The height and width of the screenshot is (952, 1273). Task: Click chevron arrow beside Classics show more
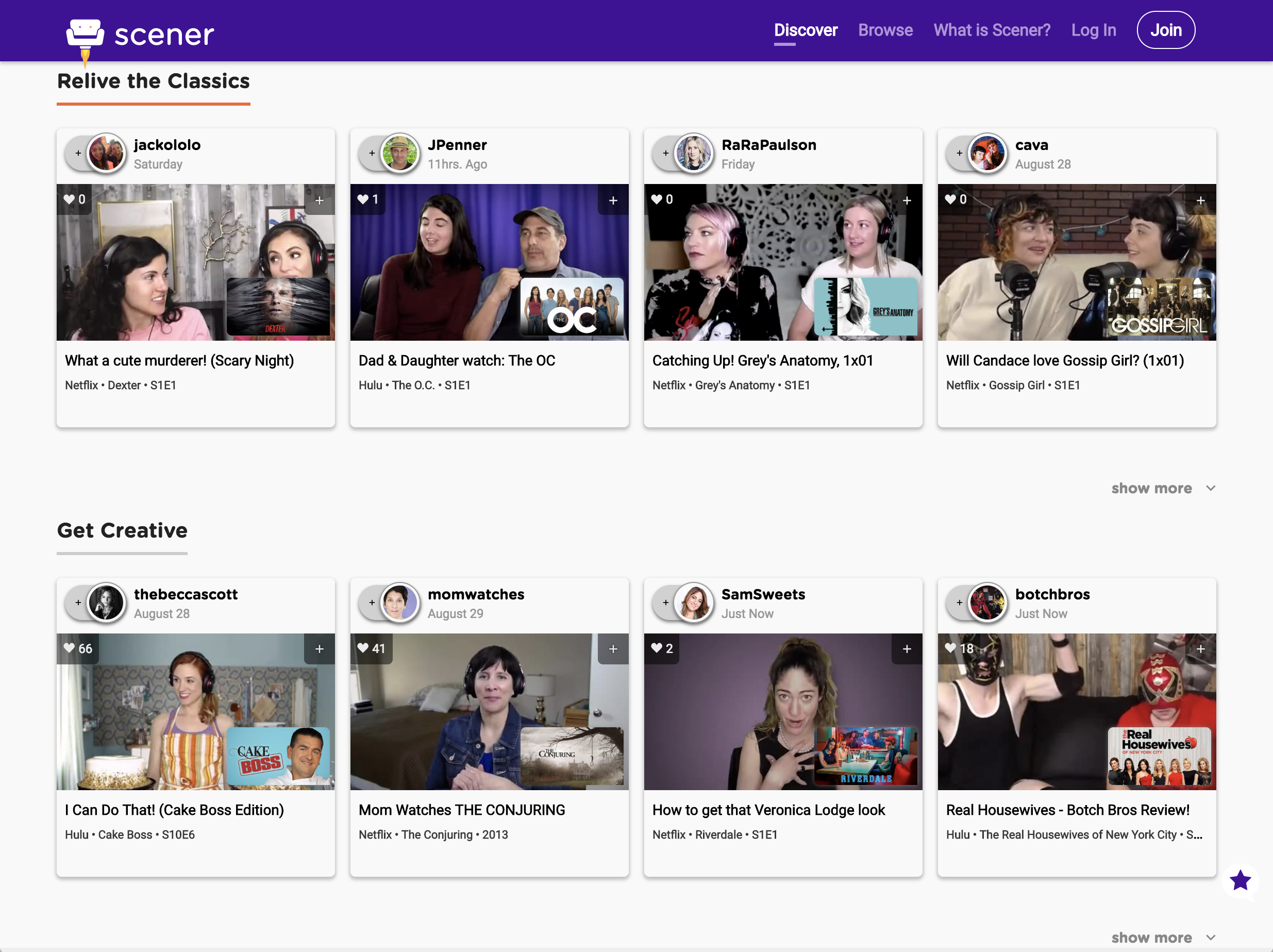coord(1211,488)
